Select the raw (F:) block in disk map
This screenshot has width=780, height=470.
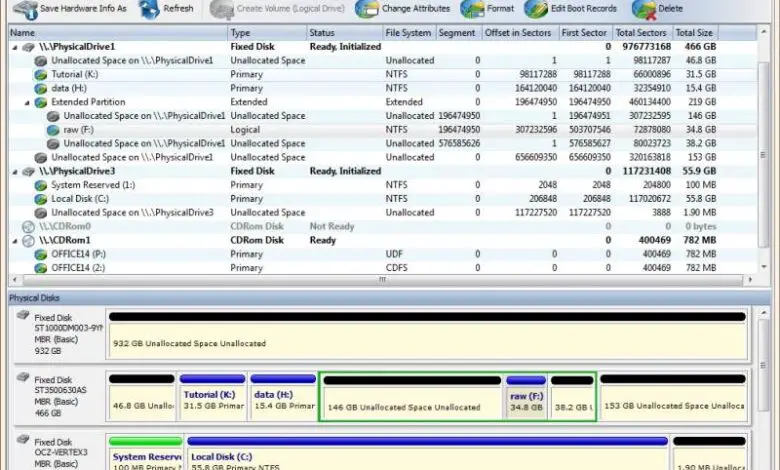(x=526, y=397)
